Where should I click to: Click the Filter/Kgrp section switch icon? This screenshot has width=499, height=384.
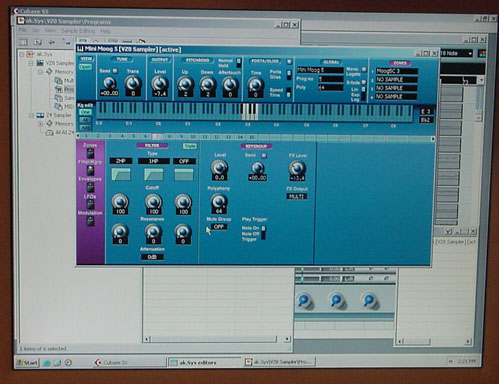tap(90, 170)
